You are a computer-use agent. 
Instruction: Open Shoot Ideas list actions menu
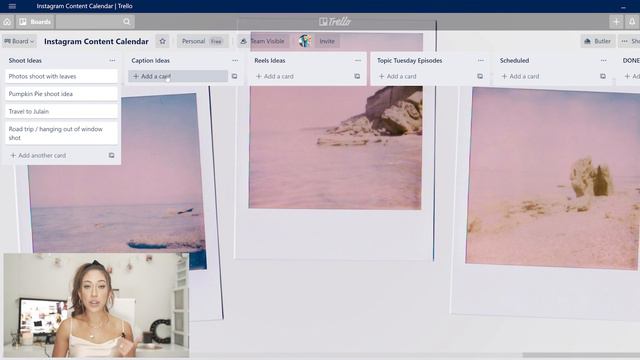(112, 60)
